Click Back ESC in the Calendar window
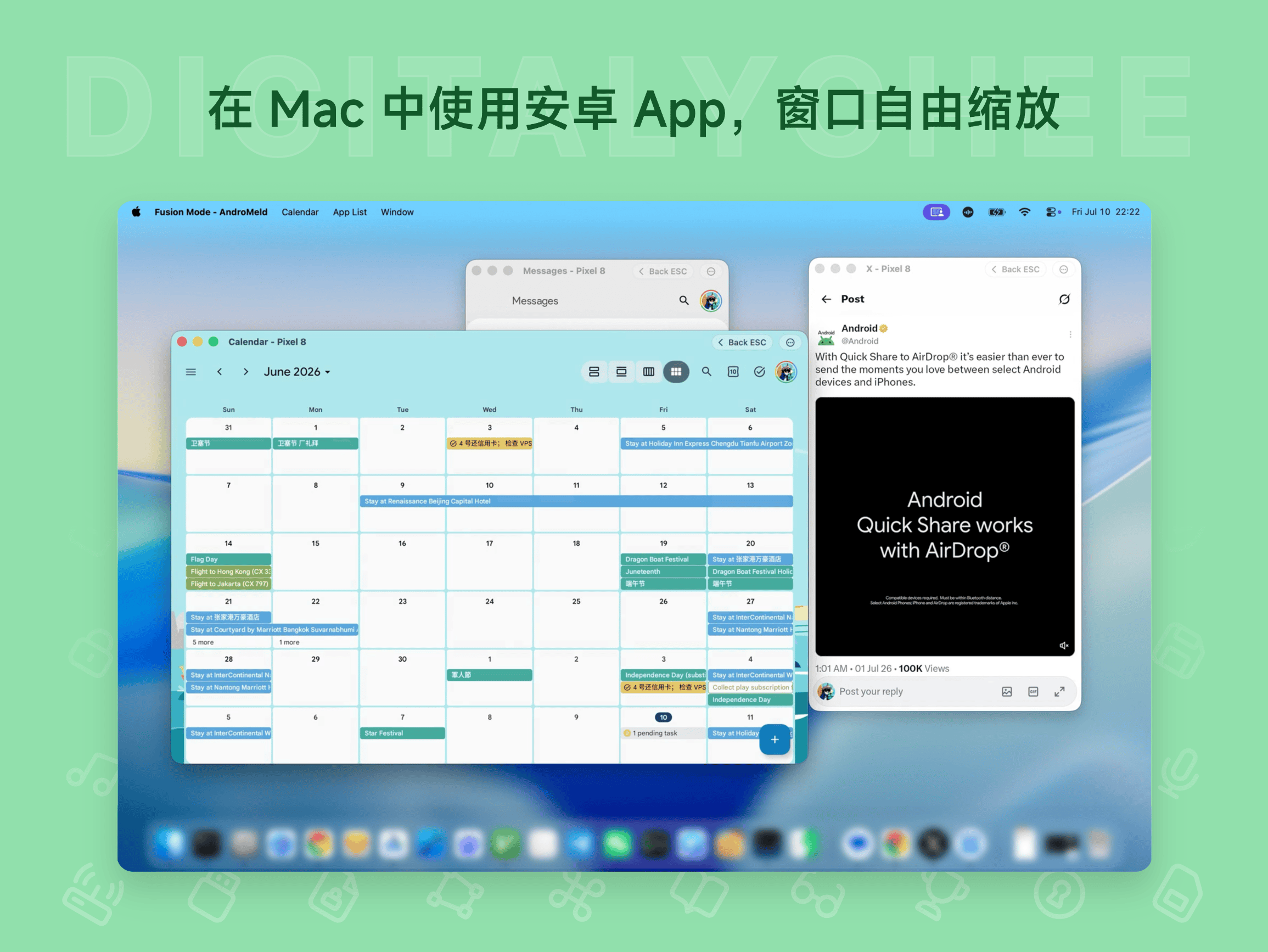 (x=742, y=343)
